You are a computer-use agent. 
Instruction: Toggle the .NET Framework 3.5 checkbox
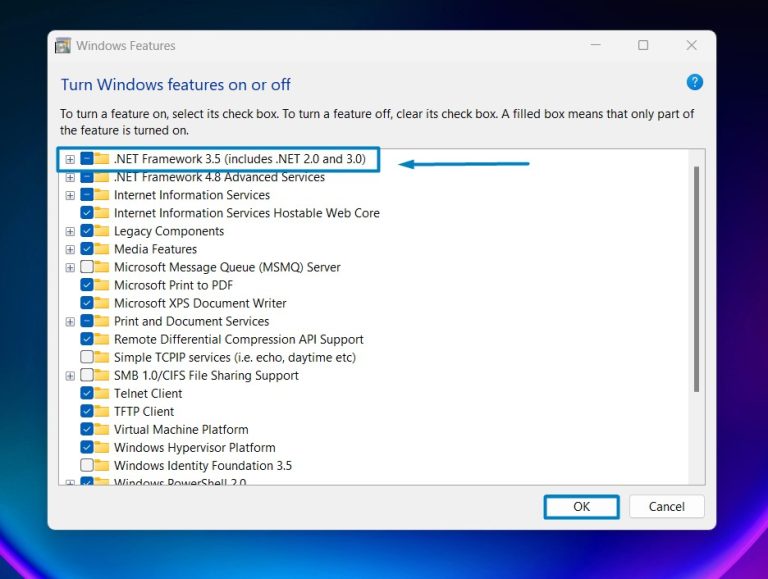pyautogui.click(x=87, y=159)
